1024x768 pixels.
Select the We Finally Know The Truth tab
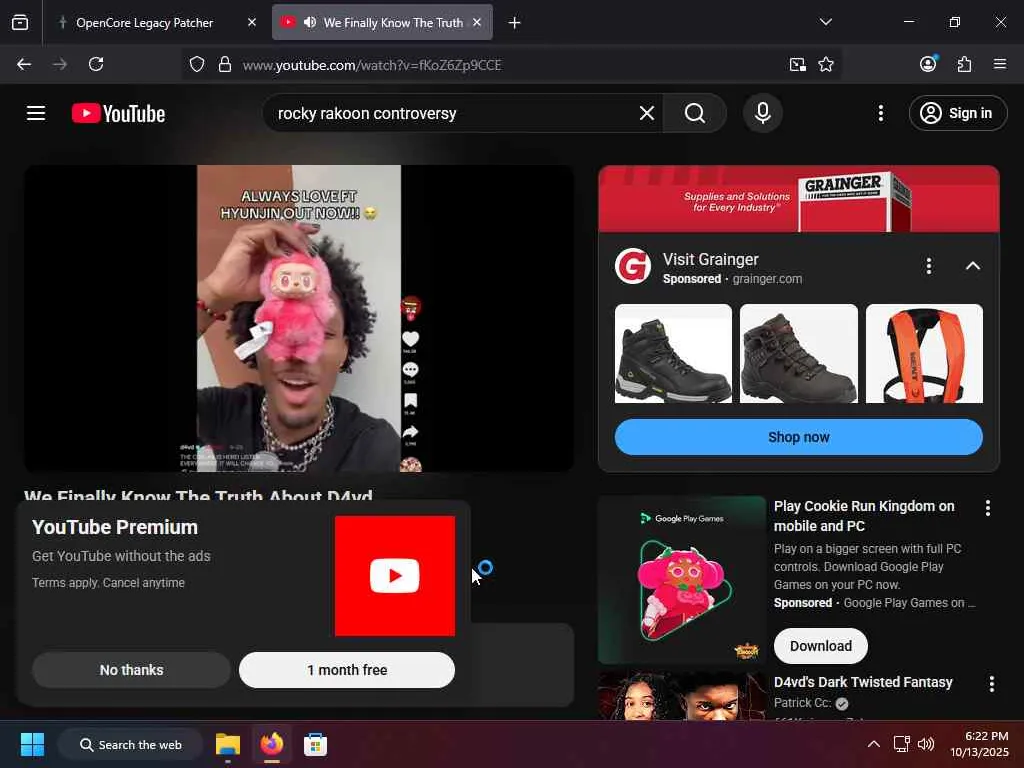point(383,22)
